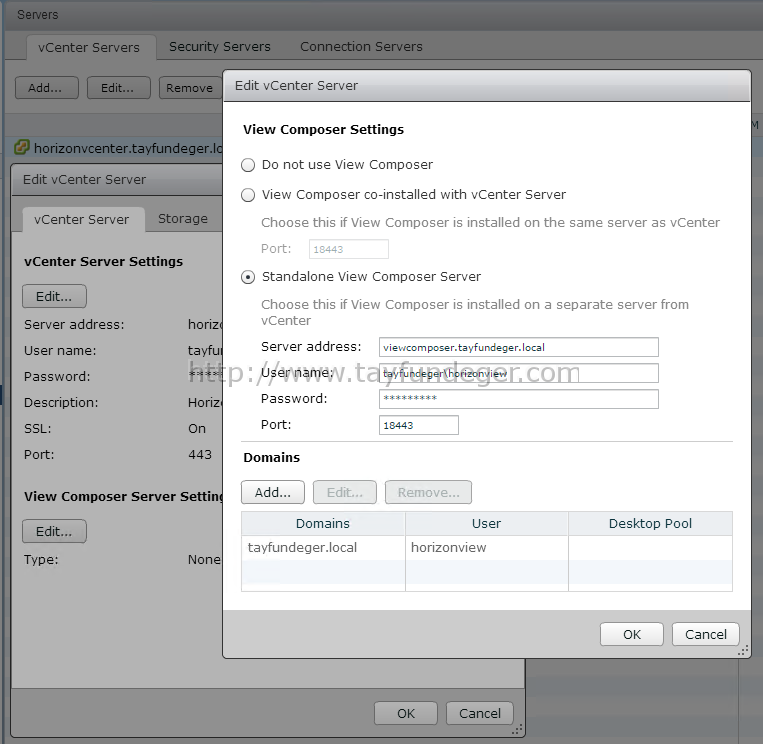Switch to the Security Servers tab
This screenshot has width=763, height=744.
coord(219,47)
